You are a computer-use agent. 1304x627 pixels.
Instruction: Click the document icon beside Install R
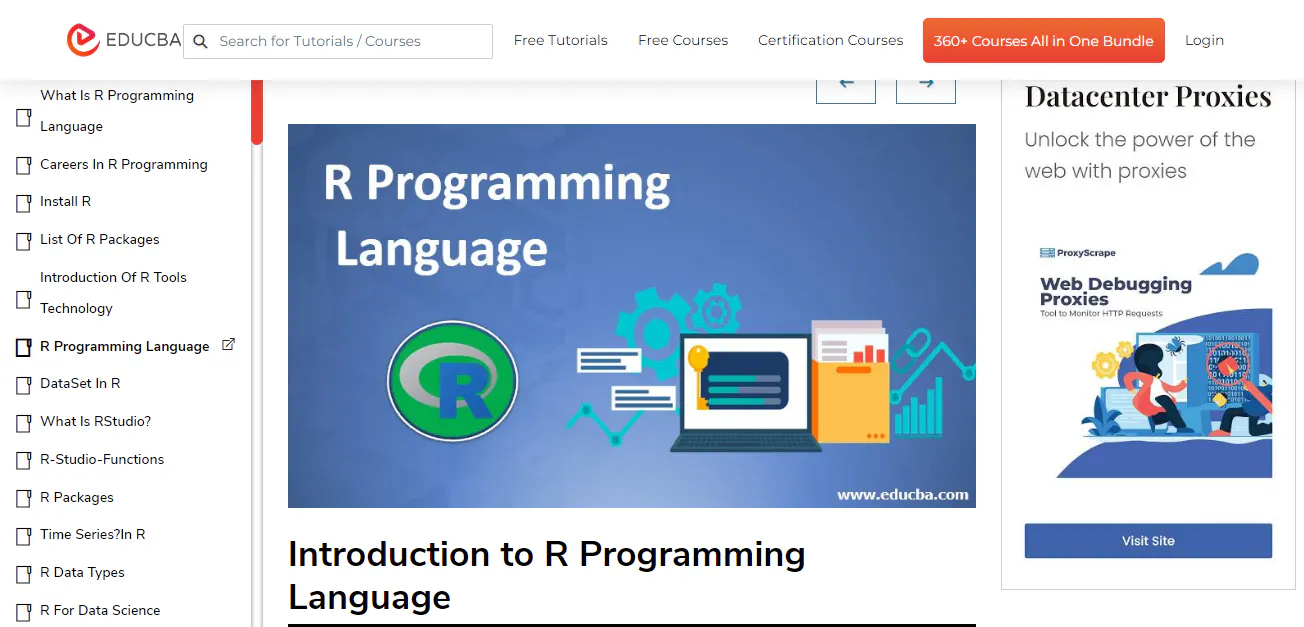23,202
